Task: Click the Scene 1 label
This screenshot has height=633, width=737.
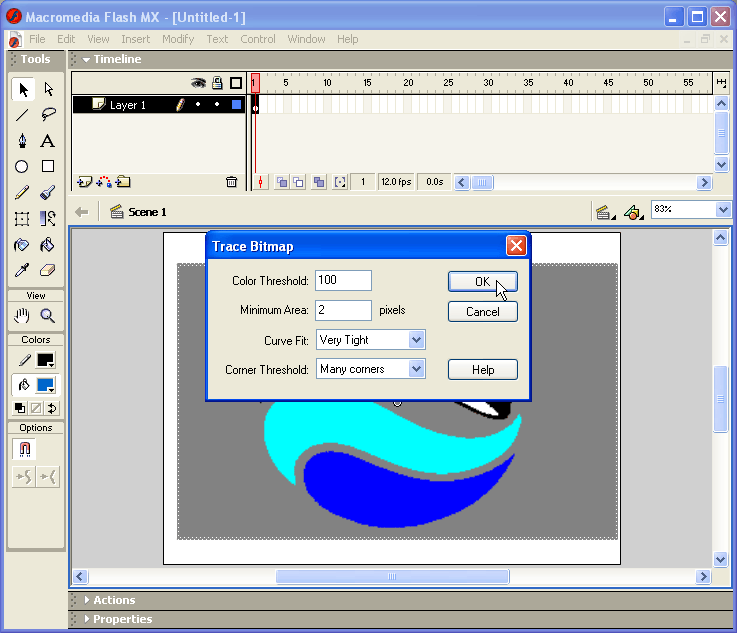Action: pos(147,212)
